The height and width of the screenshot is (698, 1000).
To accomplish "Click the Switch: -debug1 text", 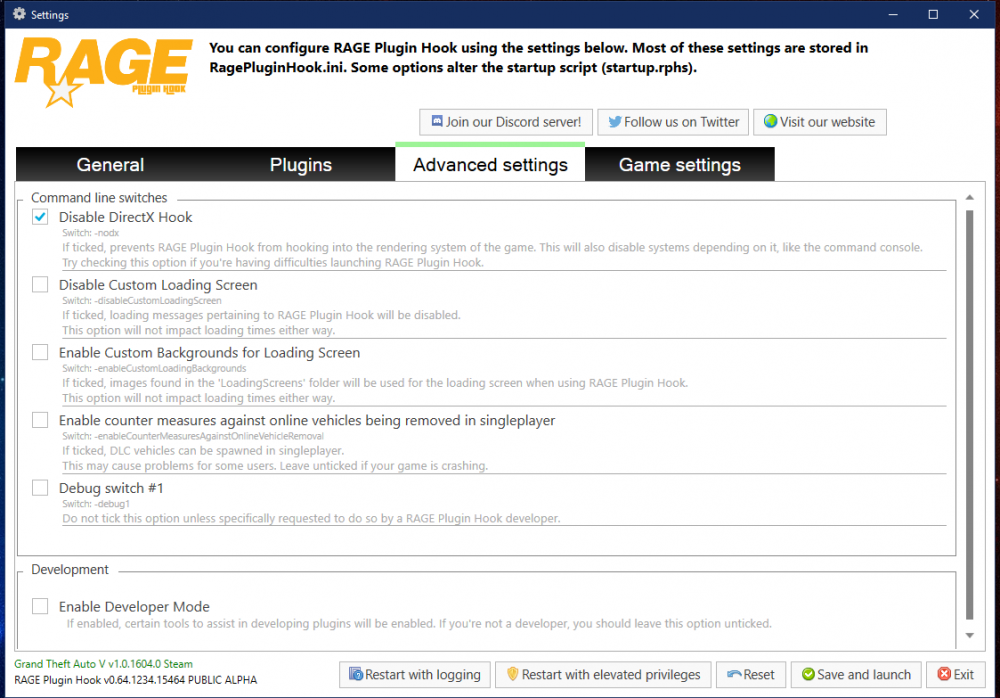I will point(96,503).
